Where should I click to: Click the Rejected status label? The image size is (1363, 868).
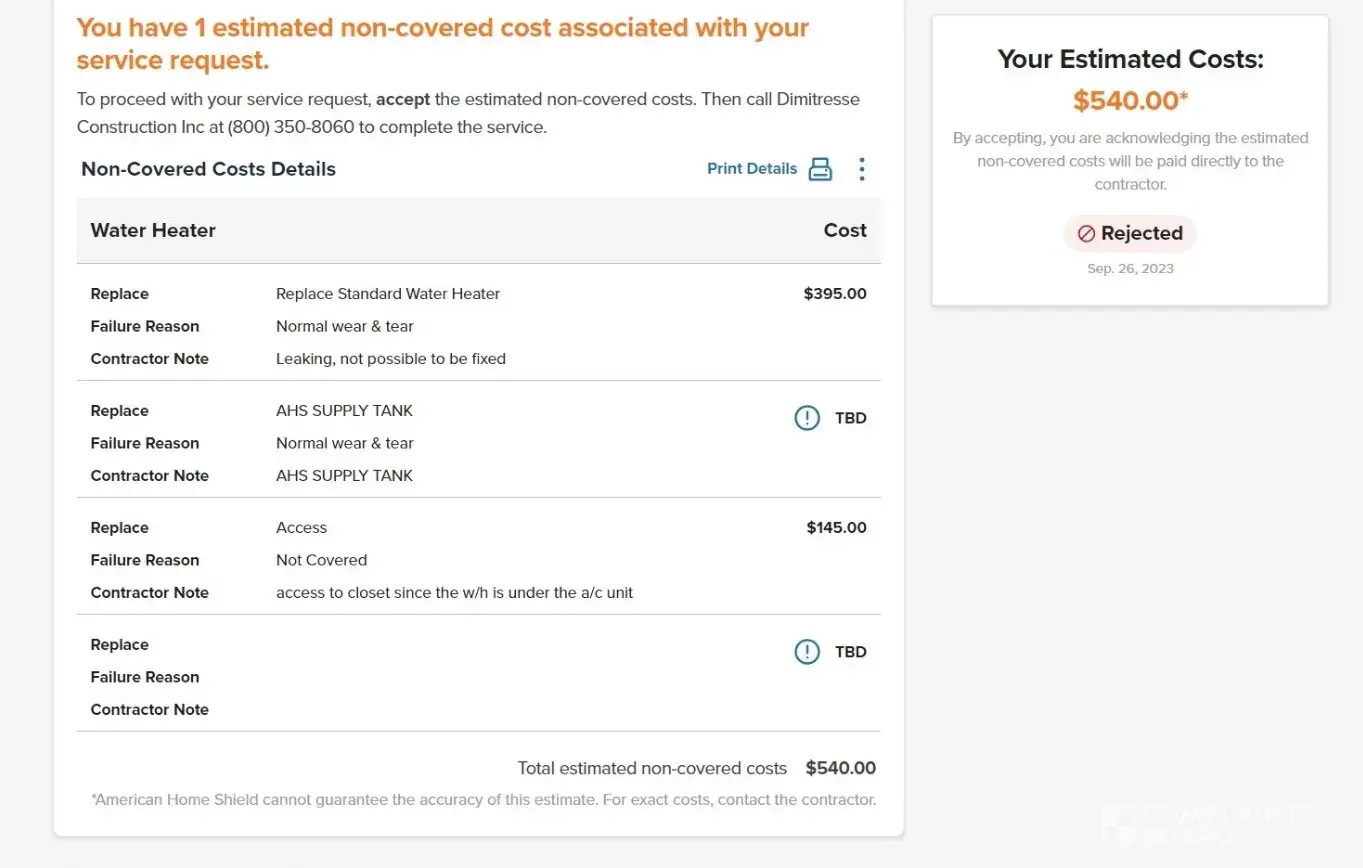tap(1141, 234)
